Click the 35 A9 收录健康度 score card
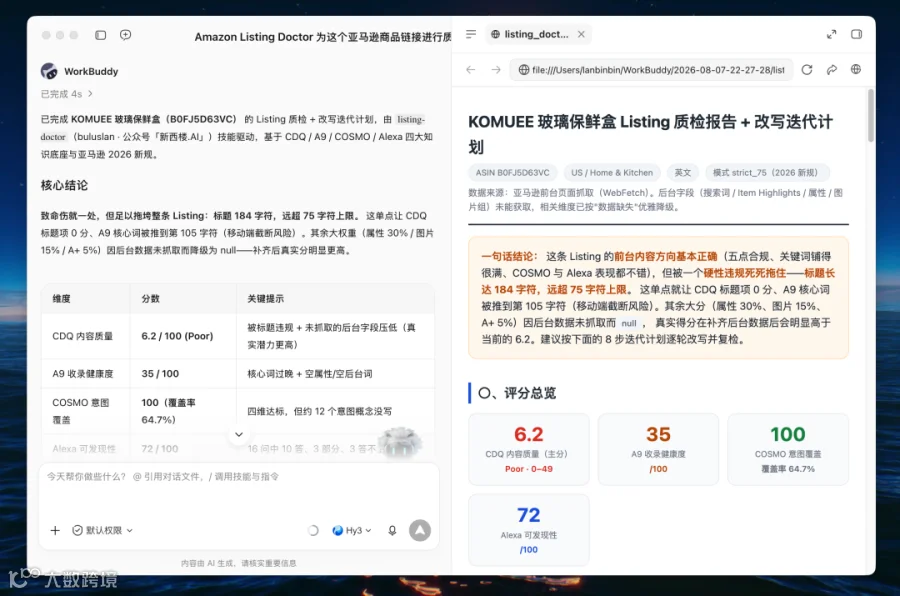 (658, 450)
